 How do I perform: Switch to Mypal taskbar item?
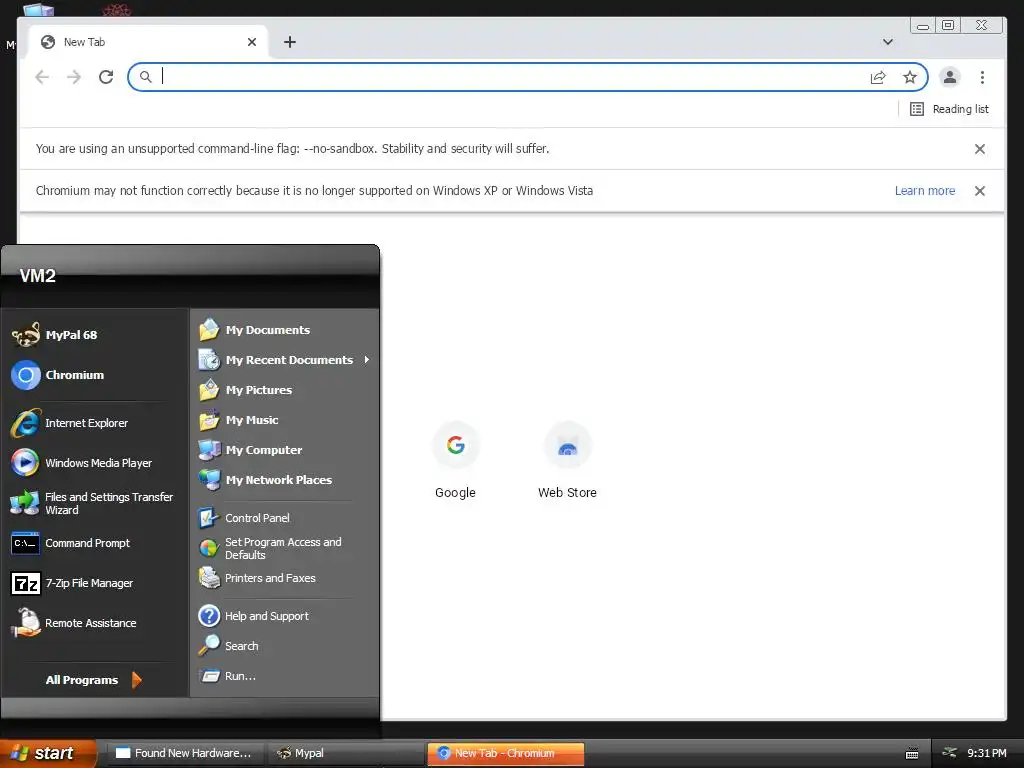(x=344, y=754)
